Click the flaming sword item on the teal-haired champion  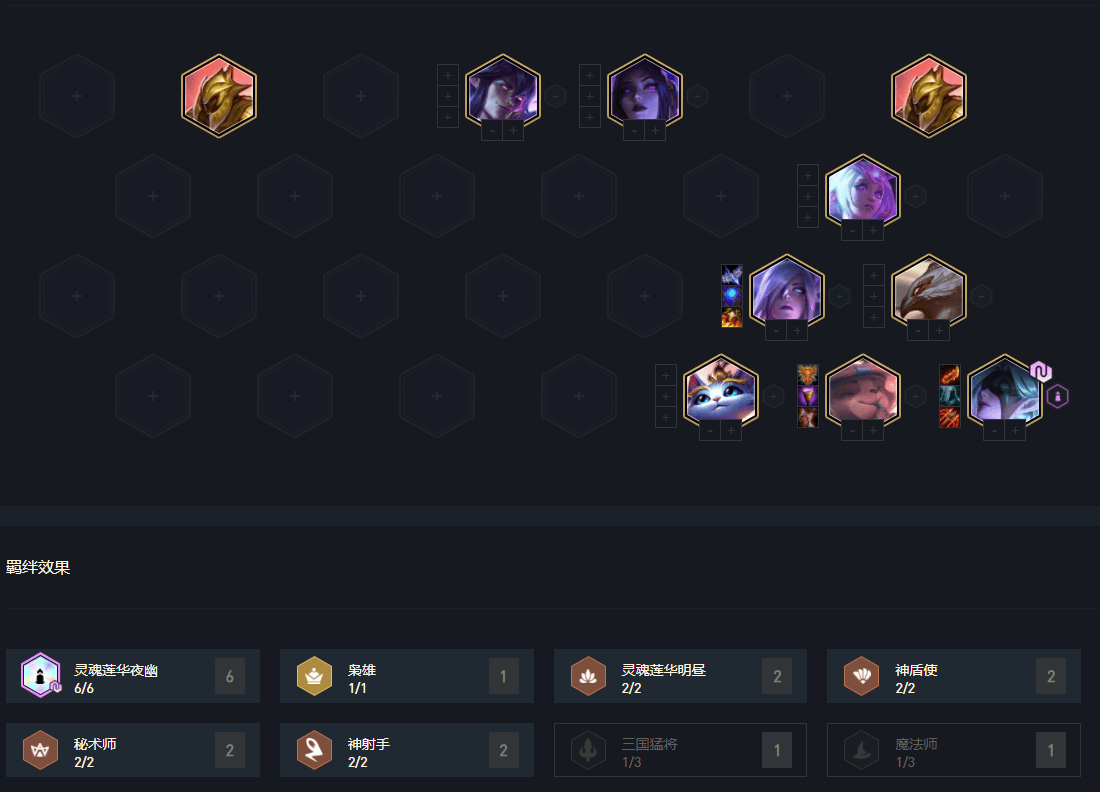pyautogui.click(x=950, y=375)
